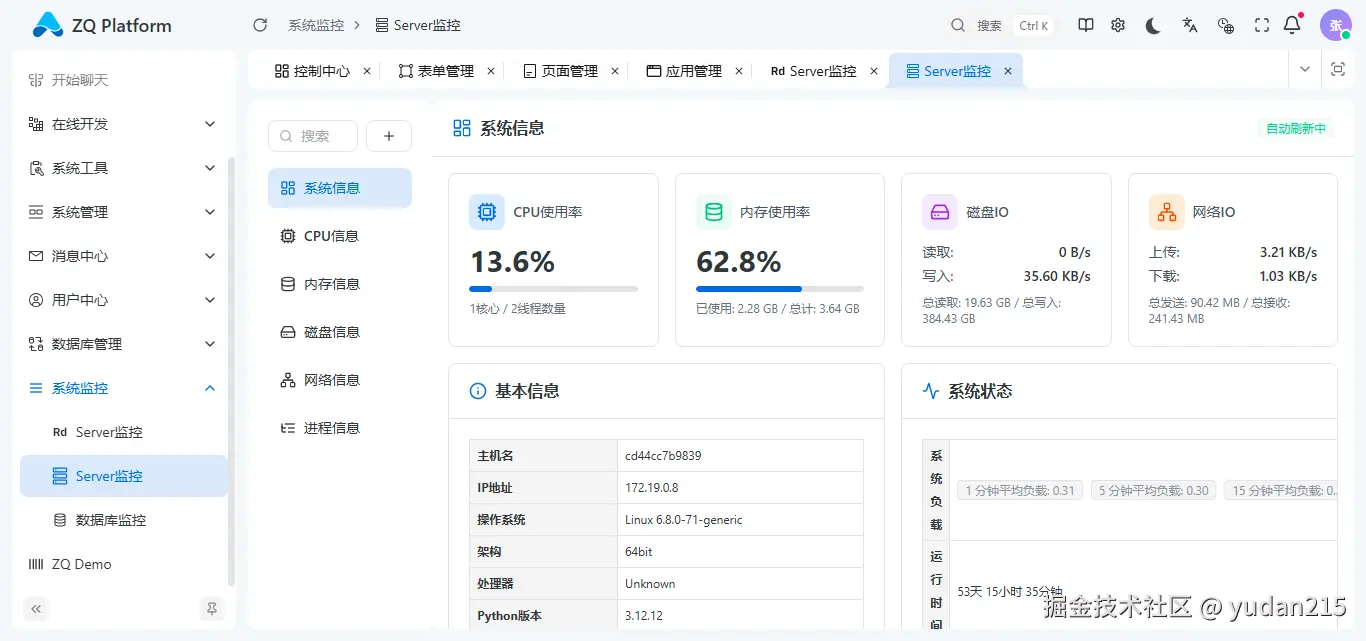This screenshot has width=1366, height=641.
Task: Click the 1 分钟平均负载: 0.31 tag
Action: coord(1020,490)
